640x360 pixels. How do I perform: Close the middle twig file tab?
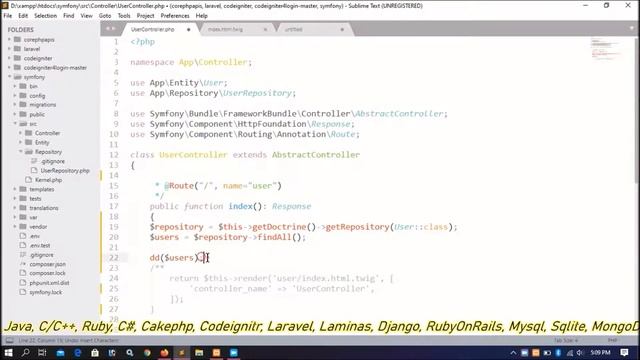click(265, 29)
